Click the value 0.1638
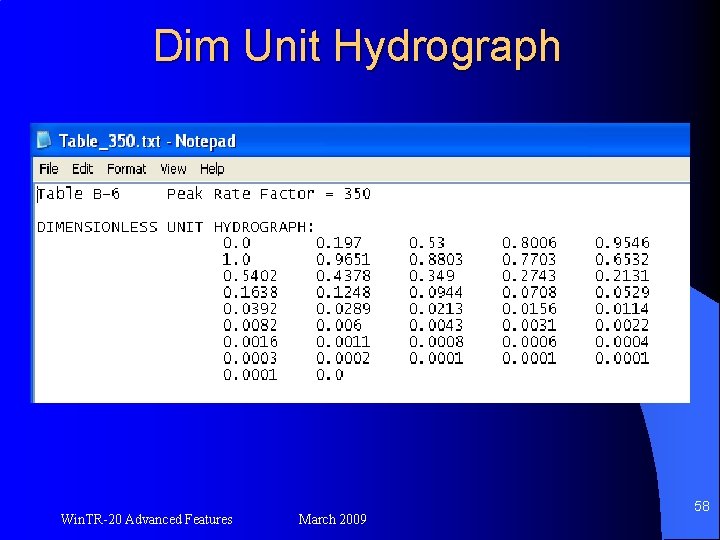The image size is (720, 540). (x=250, y=292)
